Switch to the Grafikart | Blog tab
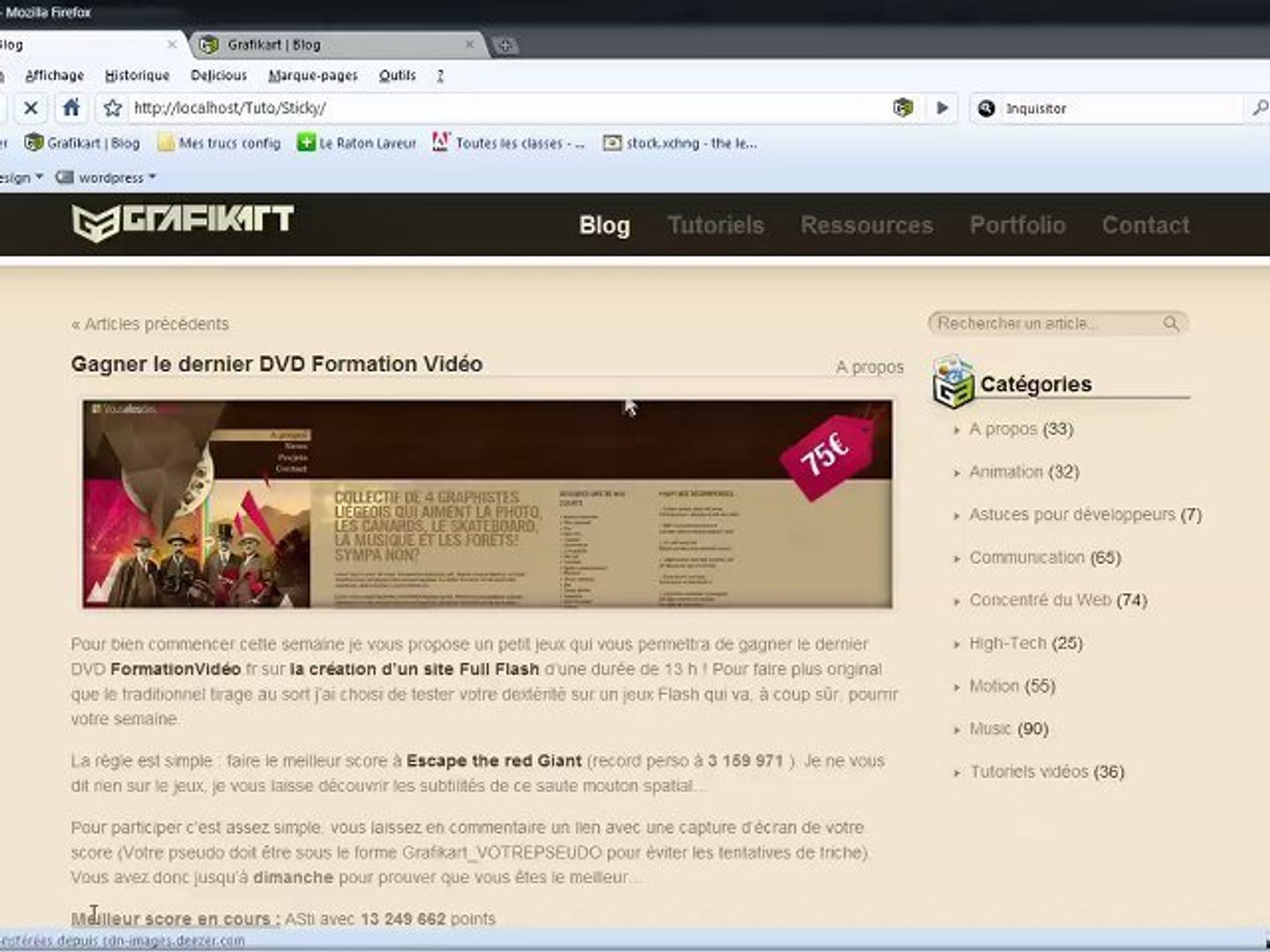Viewport: 1270px width, 952px height. point(338,44)
